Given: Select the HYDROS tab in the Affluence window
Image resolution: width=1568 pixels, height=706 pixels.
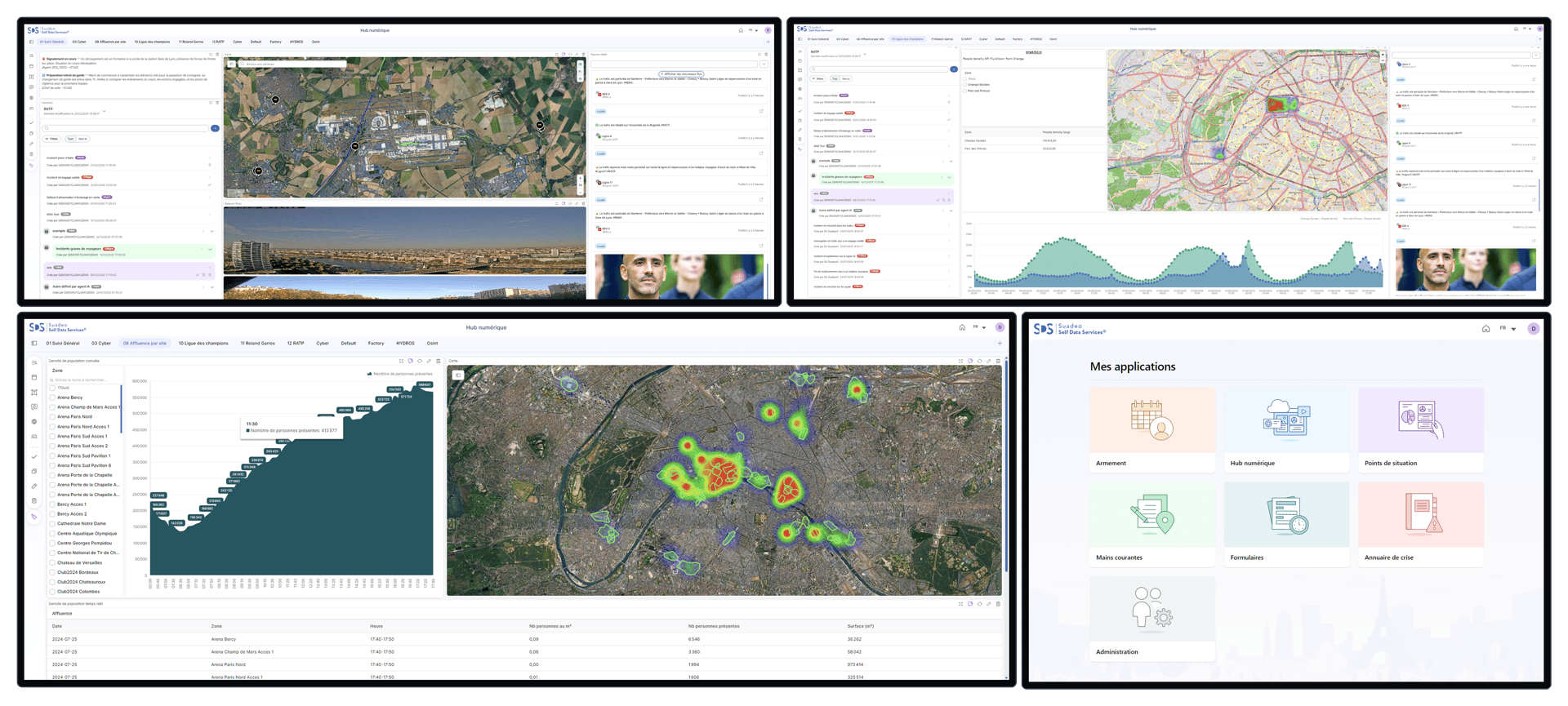Looking at the screenshot, I should (x=405, y=344).
